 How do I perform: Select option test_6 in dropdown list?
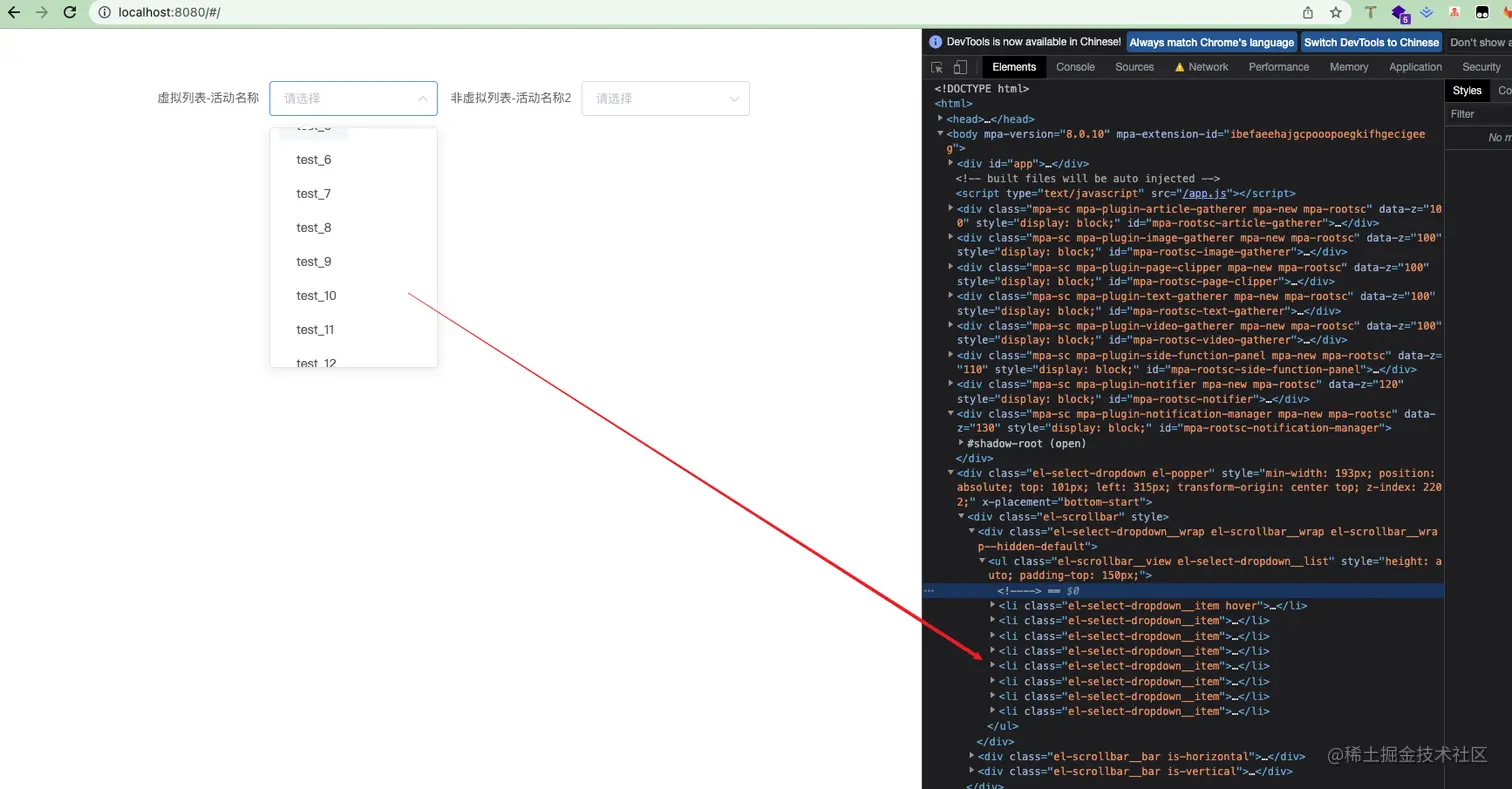tap(353, 160)
